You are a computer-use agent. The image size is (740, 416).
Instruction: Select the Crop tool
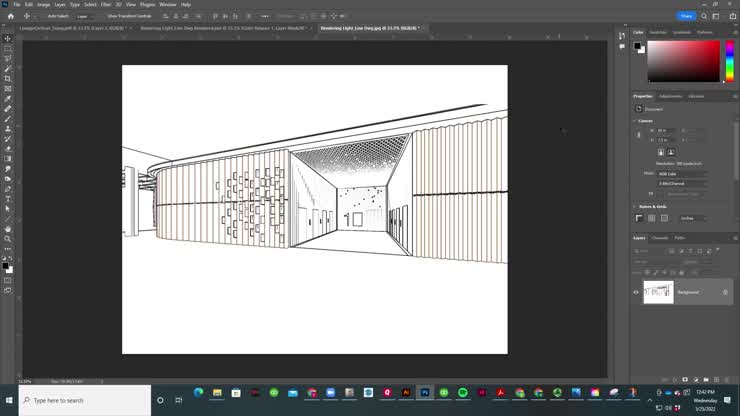click(8, 78)
